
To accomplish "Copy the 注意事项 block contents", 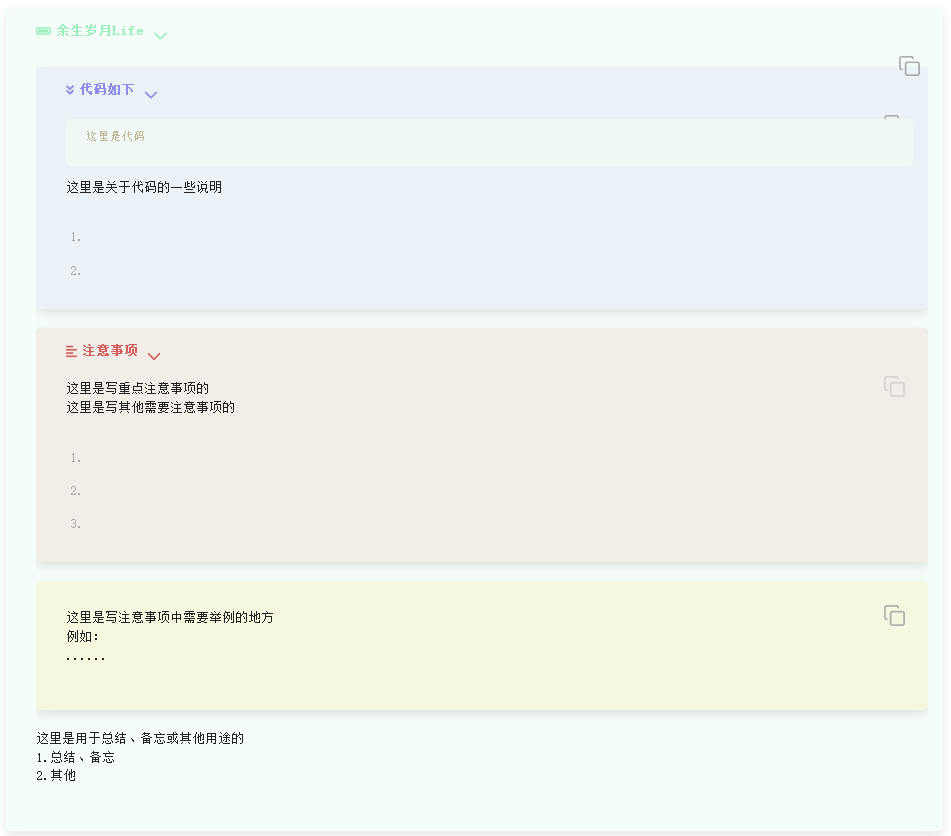I will pos(894,387).
